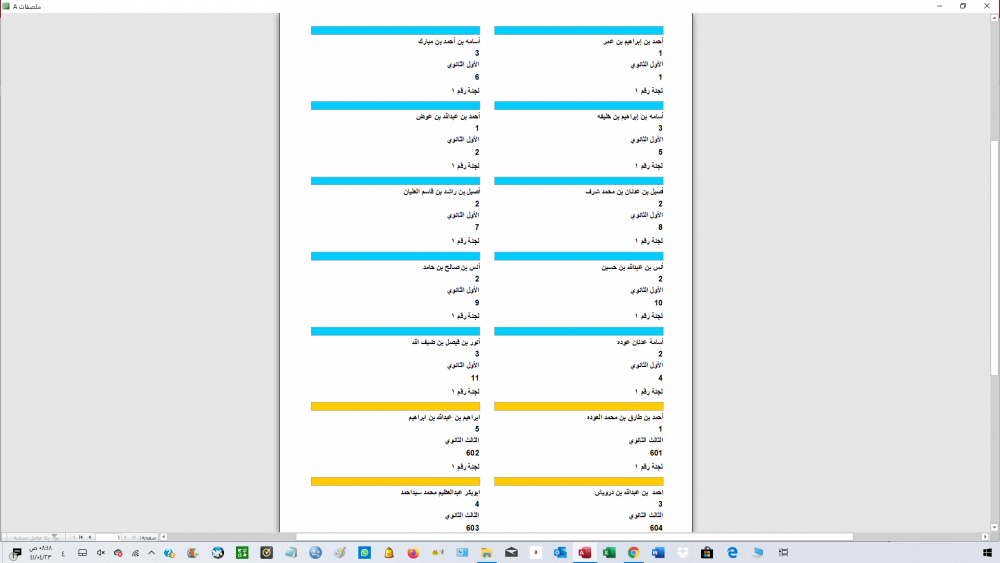This screenshot has height=563, width=1000.
Task: Click the value '11' in report
Action: [x=474, y=378]
